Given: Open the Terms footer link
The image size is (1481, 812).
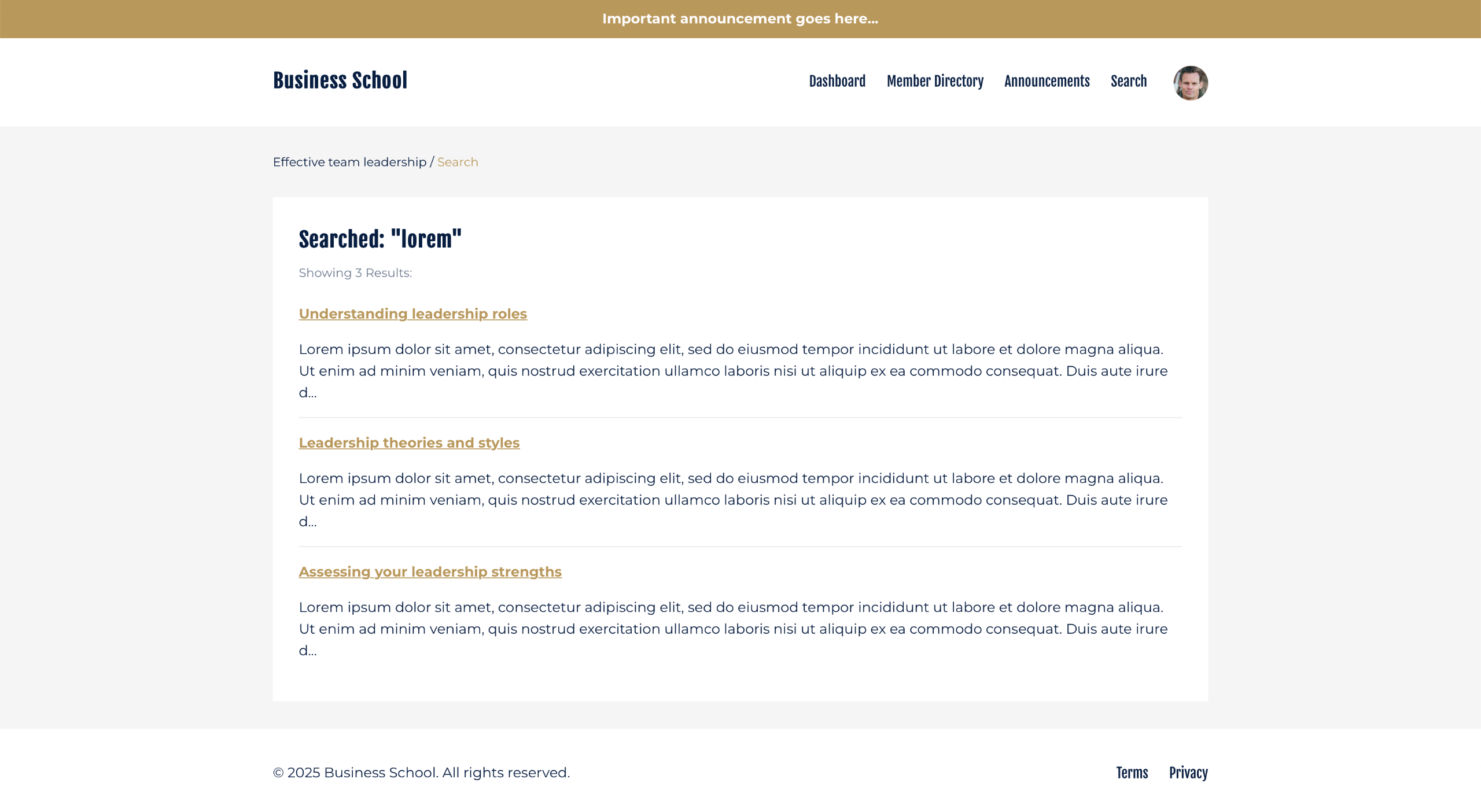Looking at the screenshot, I should click(1132, 773).
